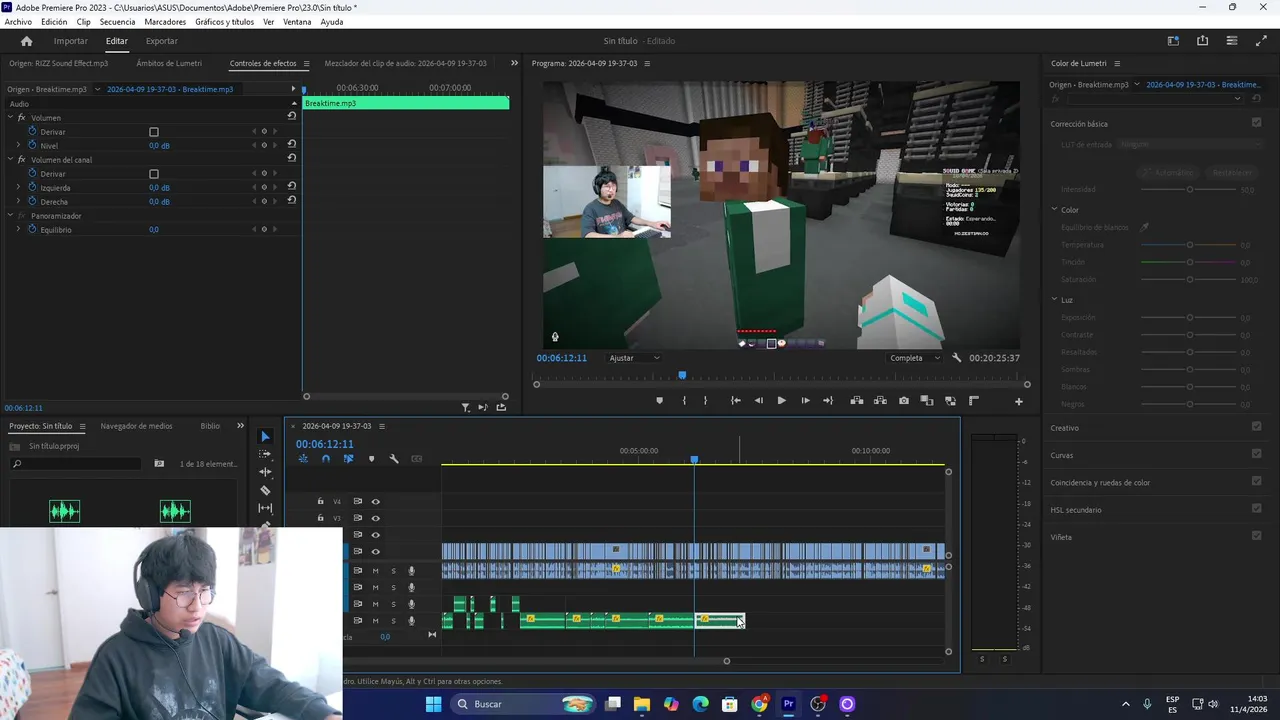Open the Archivo menu

point(18,22)
